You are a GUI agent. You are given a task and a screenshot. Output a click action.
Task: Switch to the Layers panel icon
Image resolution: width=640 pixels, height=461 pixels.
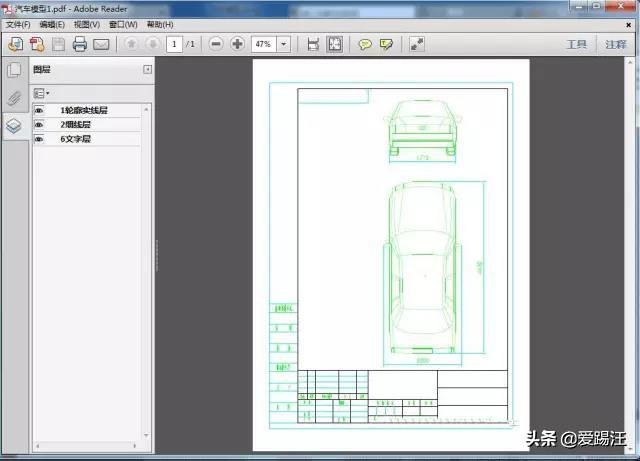coord(14,126)
